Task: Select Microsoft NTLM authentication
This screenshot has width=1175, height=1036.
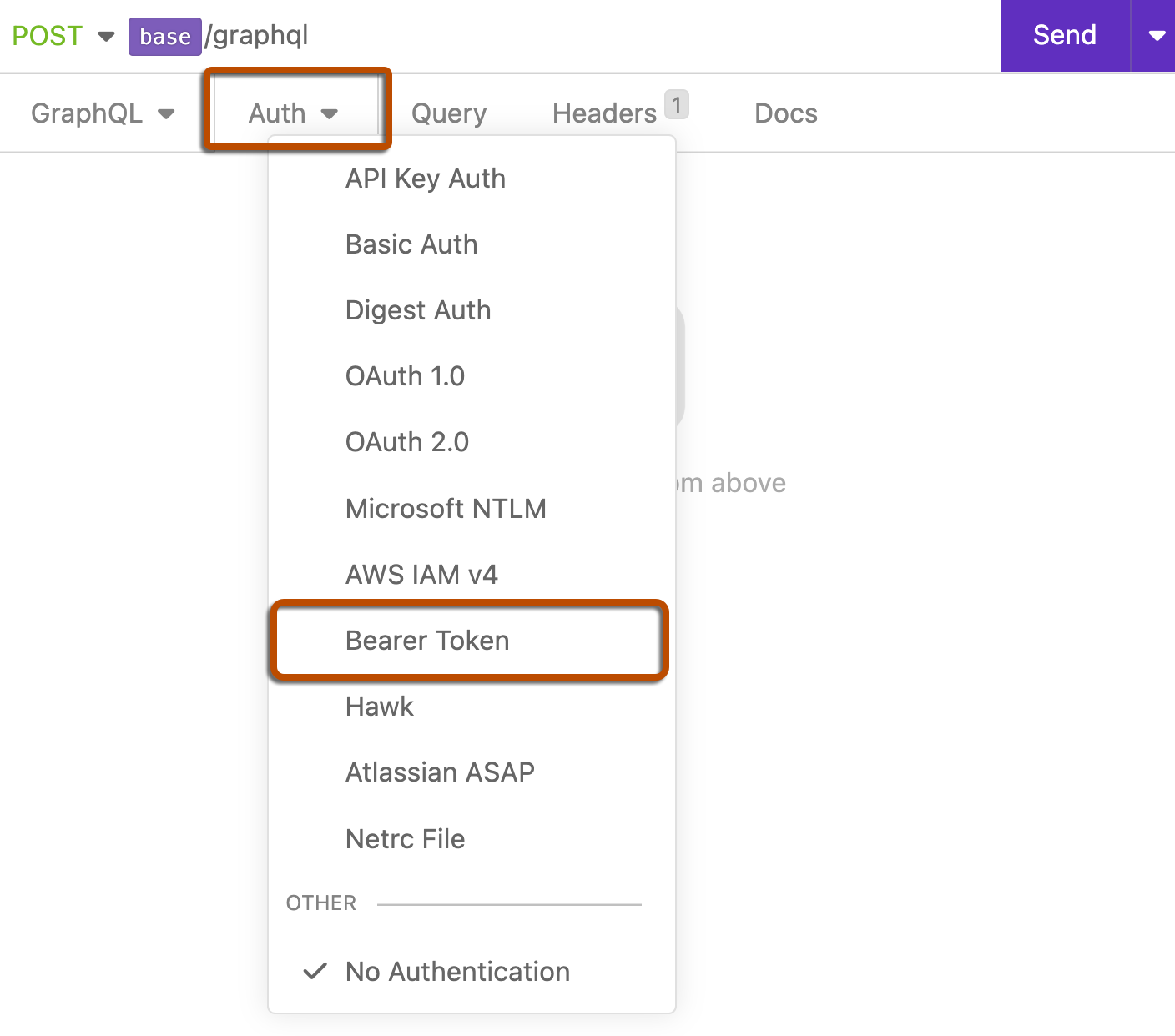Action: (446, 508)
